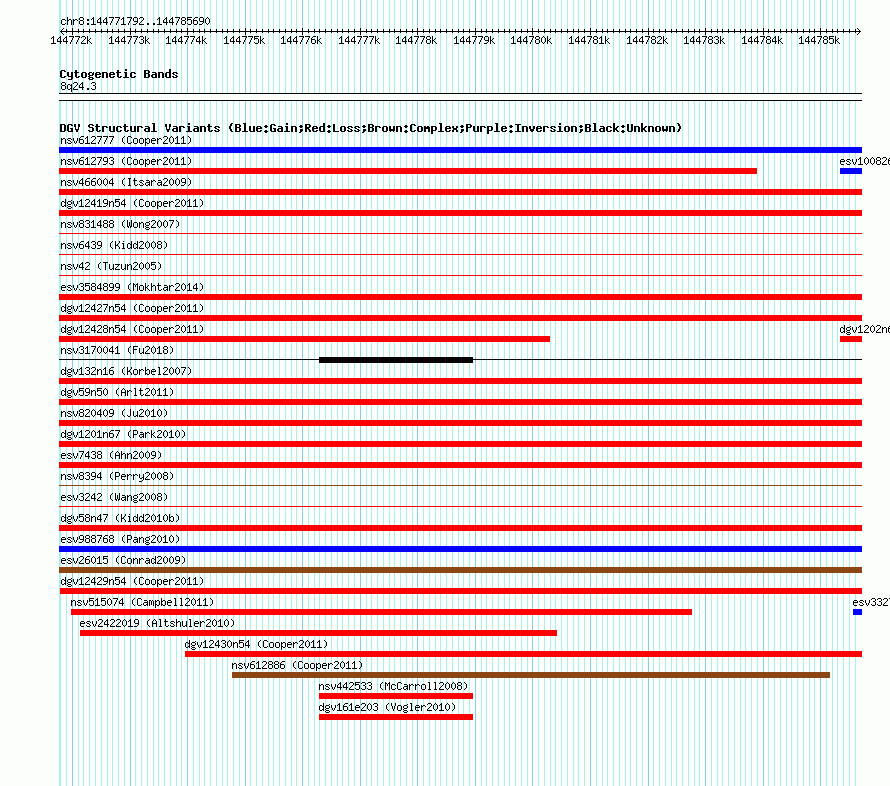Click dgv12428n54 (Cooper2011) label

pos(132,329)
